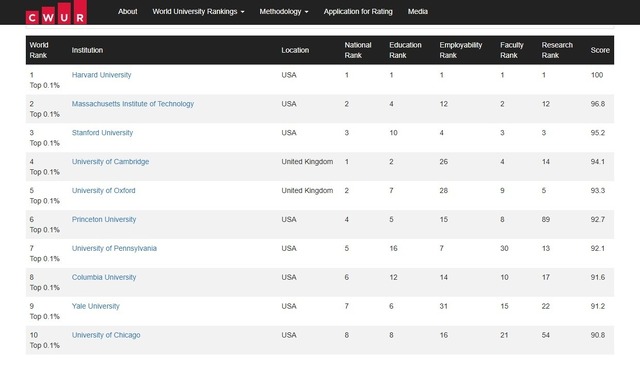Select Chicago's research rank 54
This screenshot has width=640, height=385.
(546, 335)
